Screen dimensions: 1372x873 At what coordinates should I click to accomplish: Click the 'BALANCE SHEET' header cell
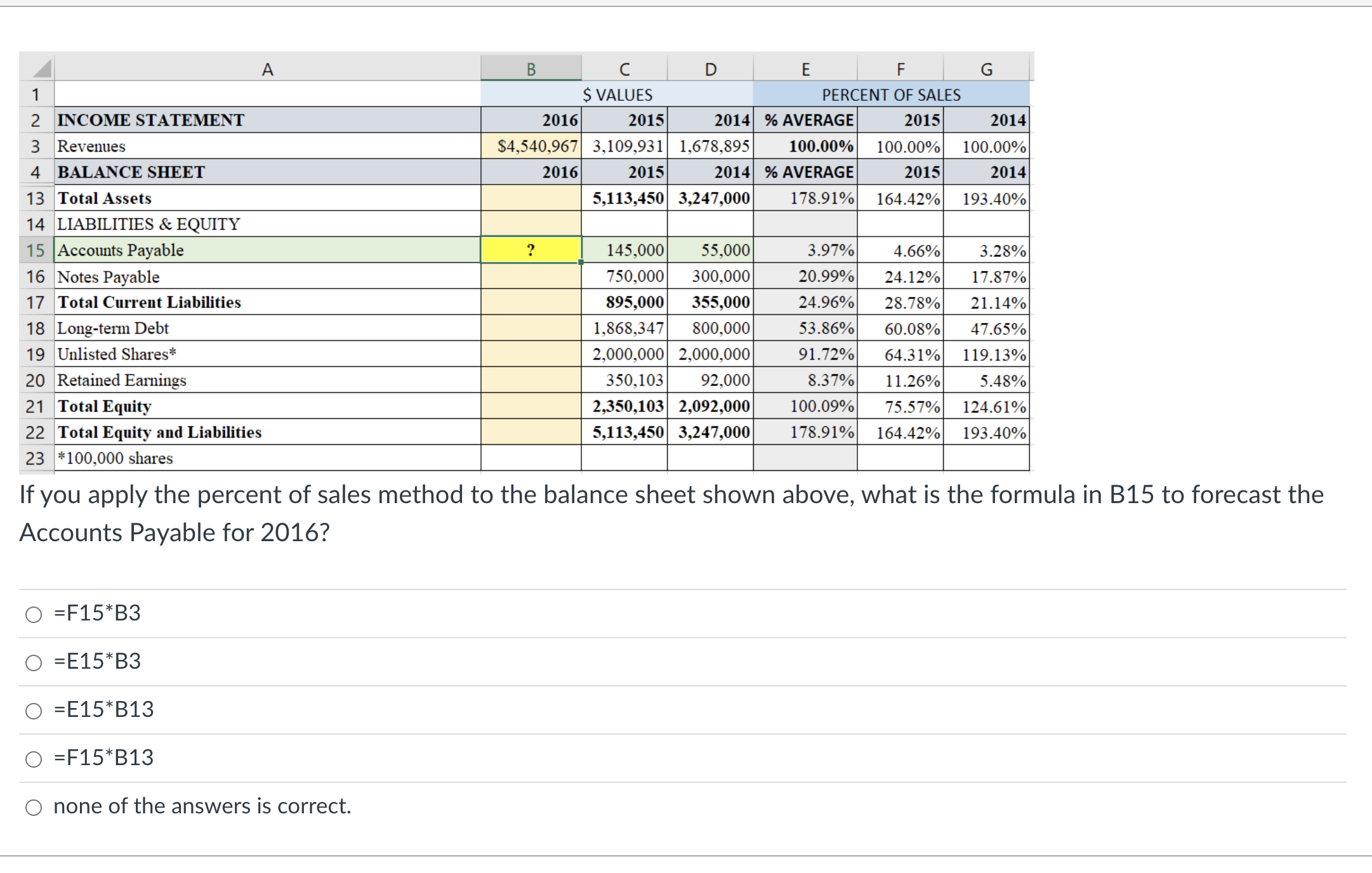267,172
